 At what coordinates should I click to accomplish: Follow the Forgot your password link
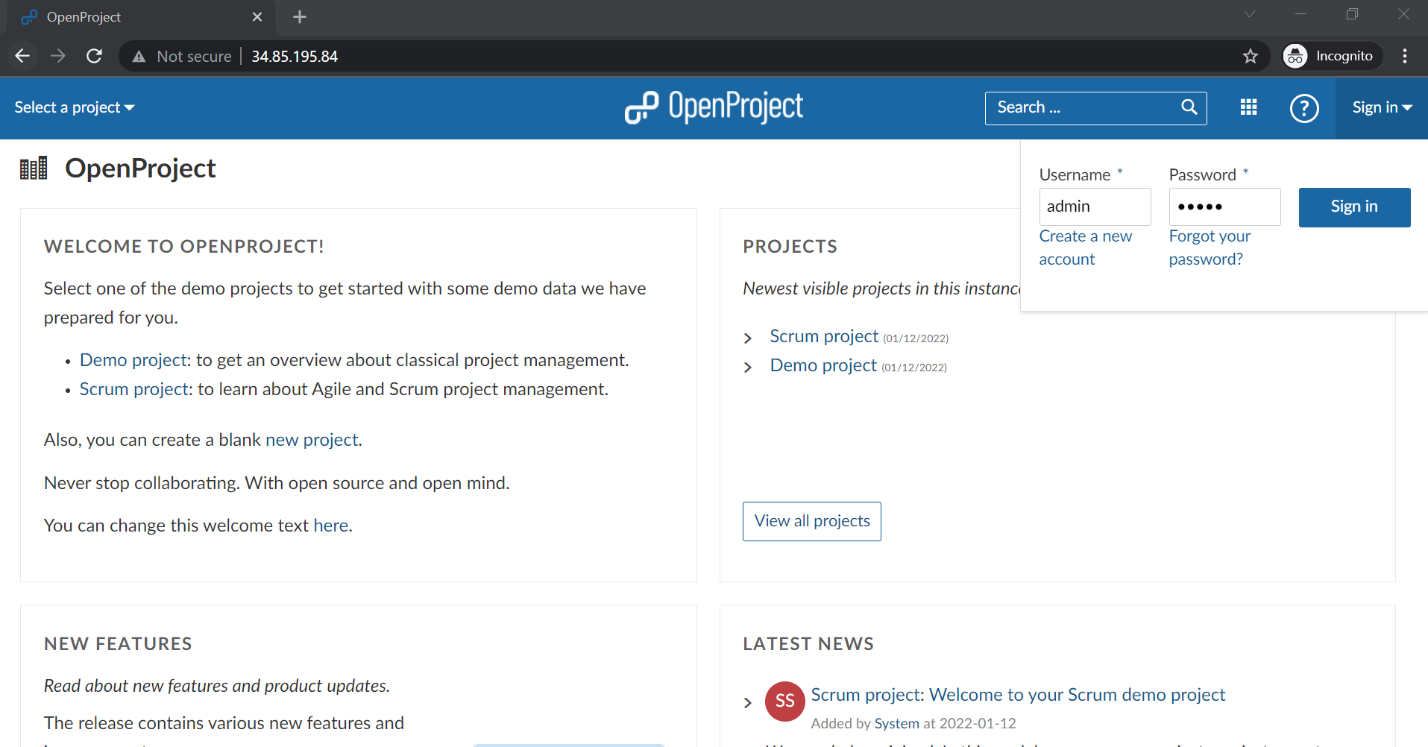1209,248
